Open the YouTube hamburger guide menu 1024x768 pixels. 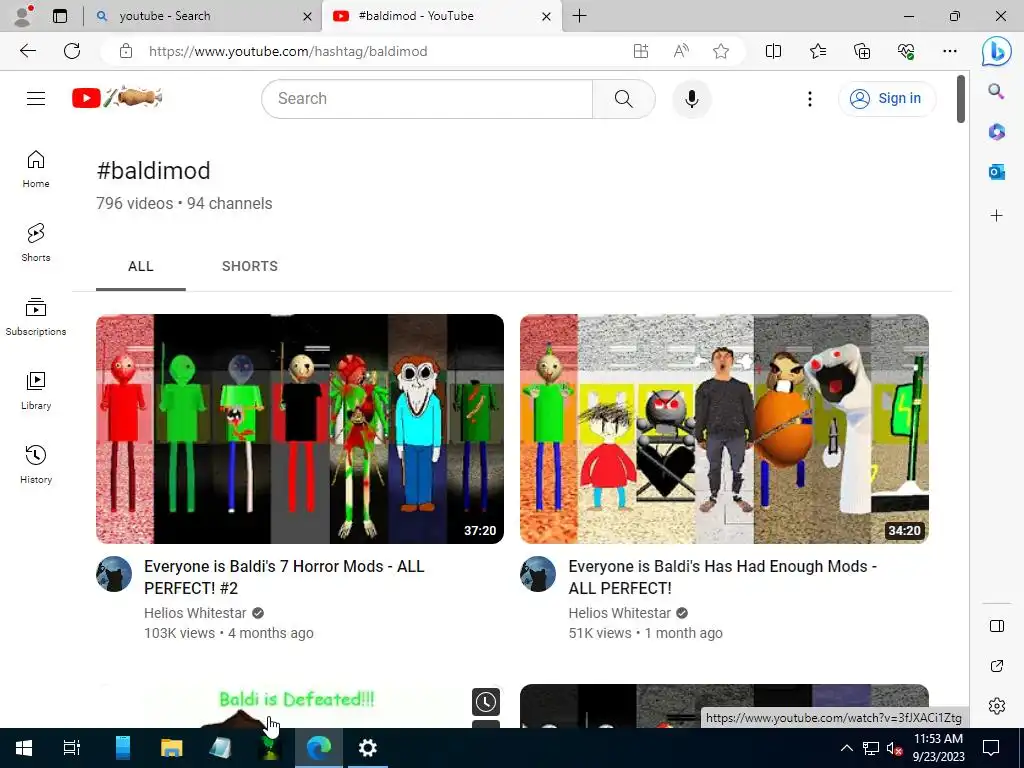click(36, 99)
